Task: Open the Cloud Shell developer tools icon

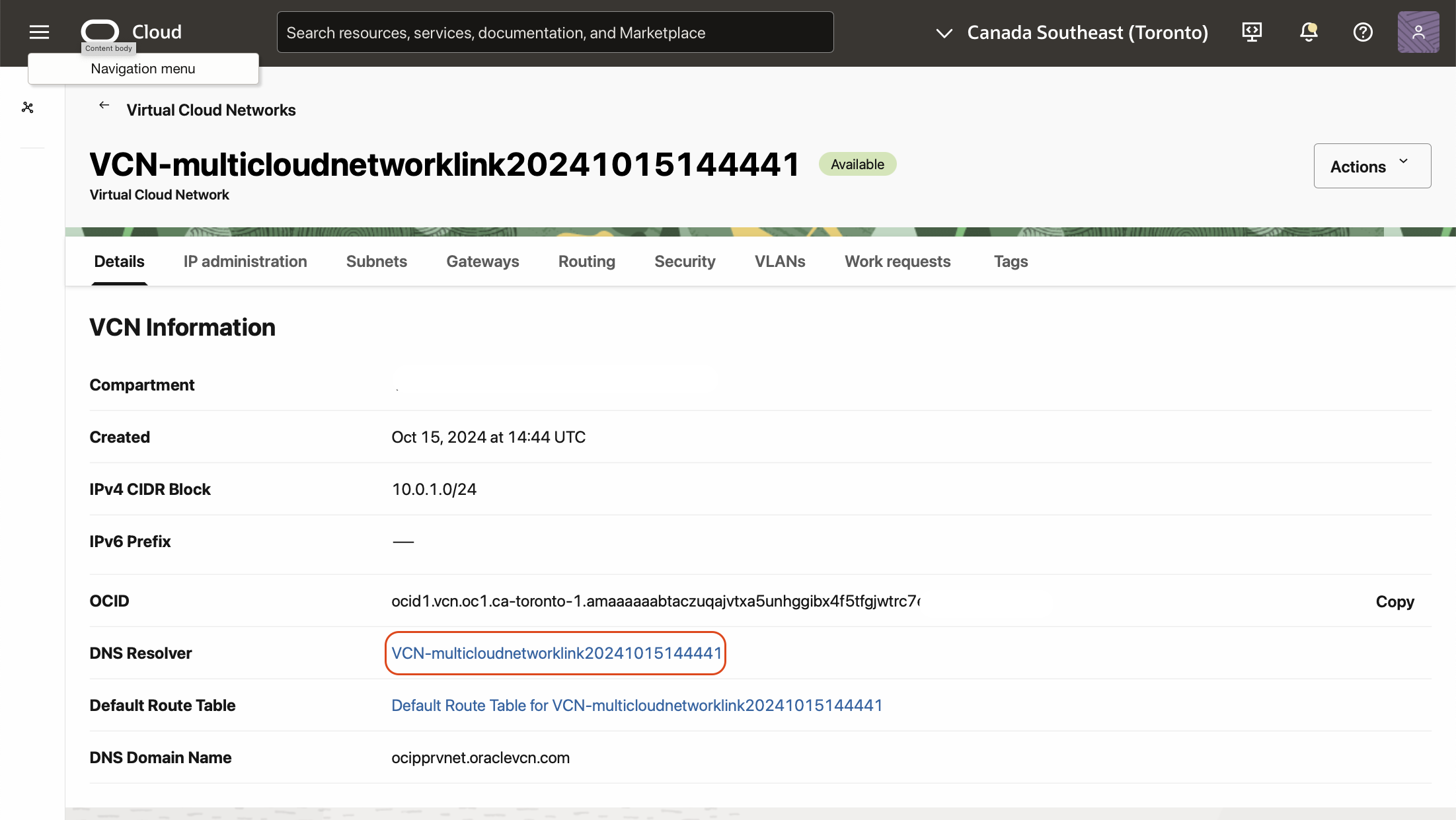Action: (x=1252, y=32)
